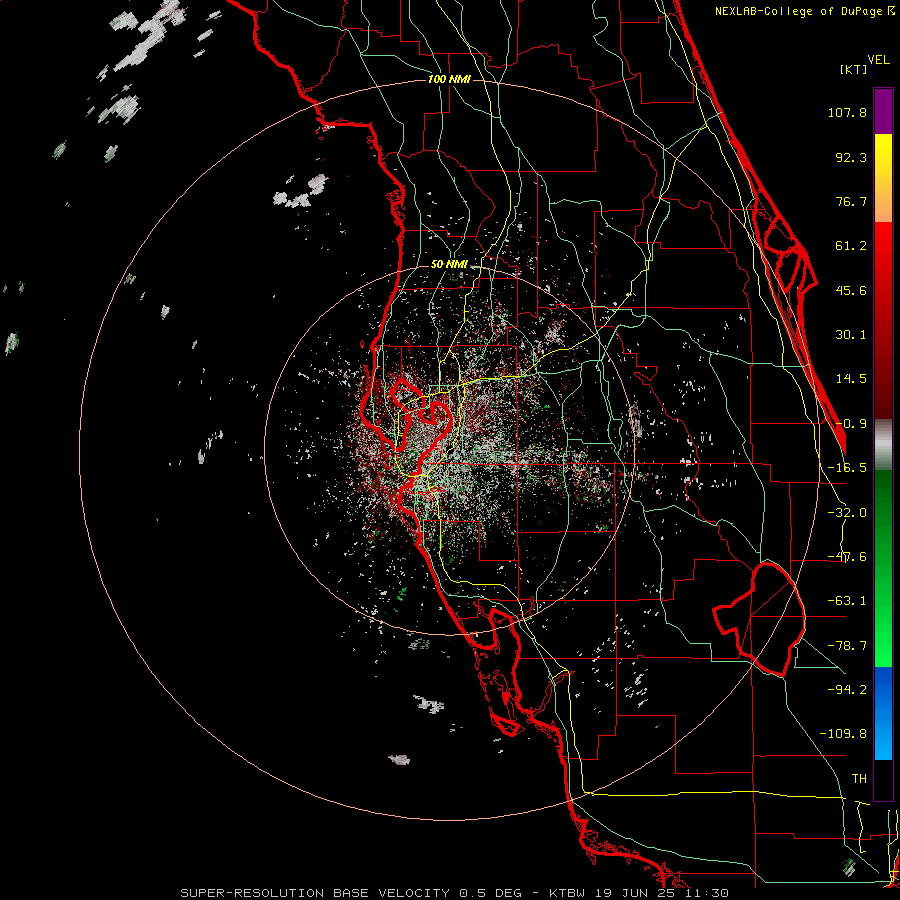The height and width of the screenshot is (900, 900).
Task: Click the 61.2 velocity scale value
Action: click(851, 246)
